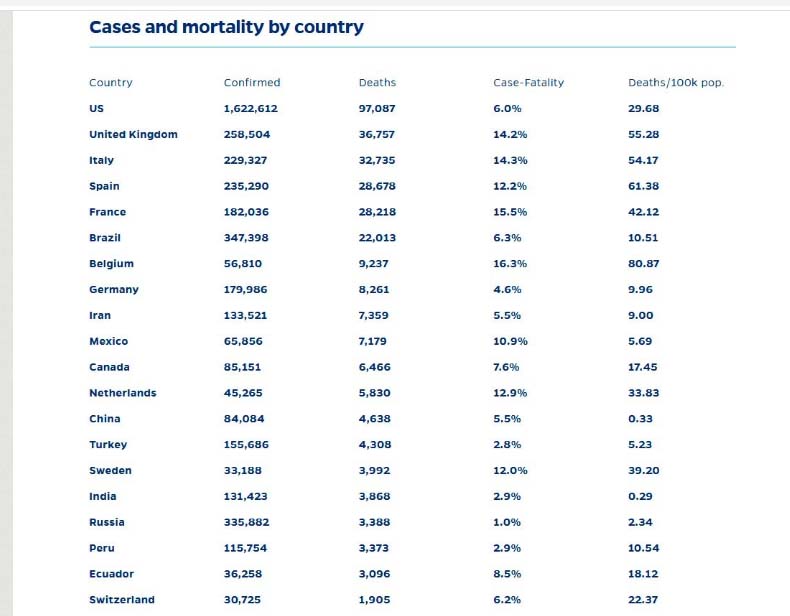Viewport: 790px width, 616px height.
Task: Click the US country row name
Action: point(96,108)
